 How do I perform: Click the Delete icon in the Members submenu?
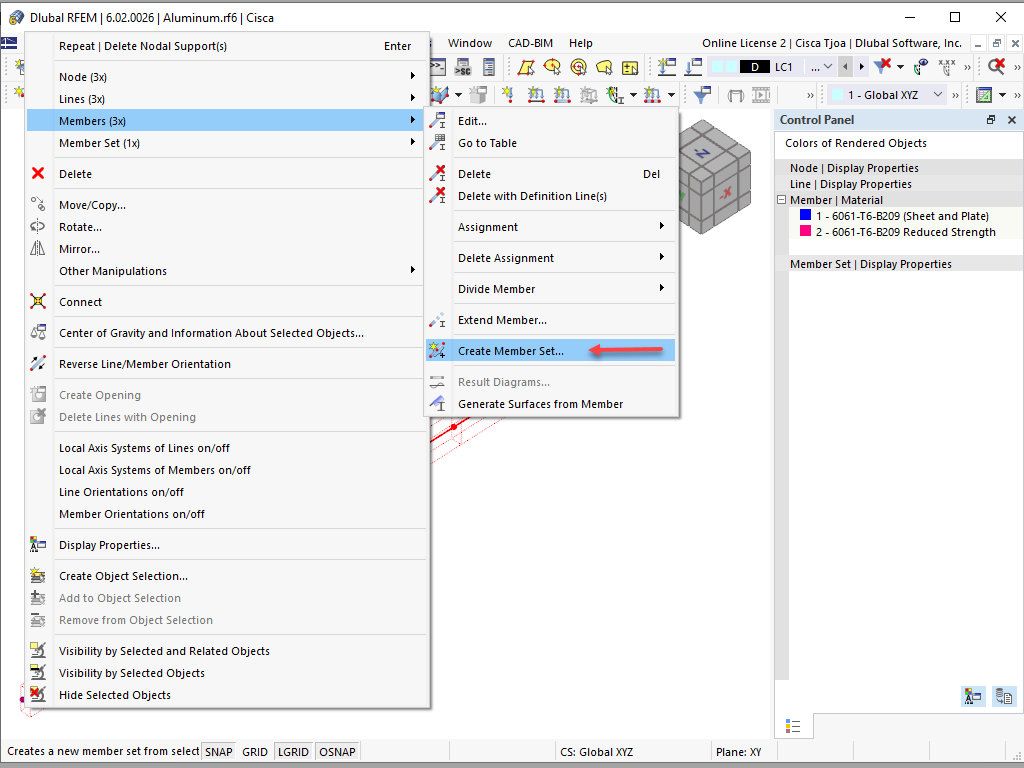pos(438,174)
